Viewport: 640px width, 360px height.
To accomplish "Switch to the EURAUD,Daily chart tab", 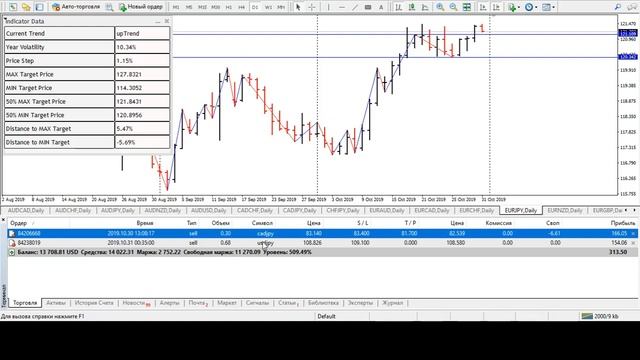I will click(387, 210).
